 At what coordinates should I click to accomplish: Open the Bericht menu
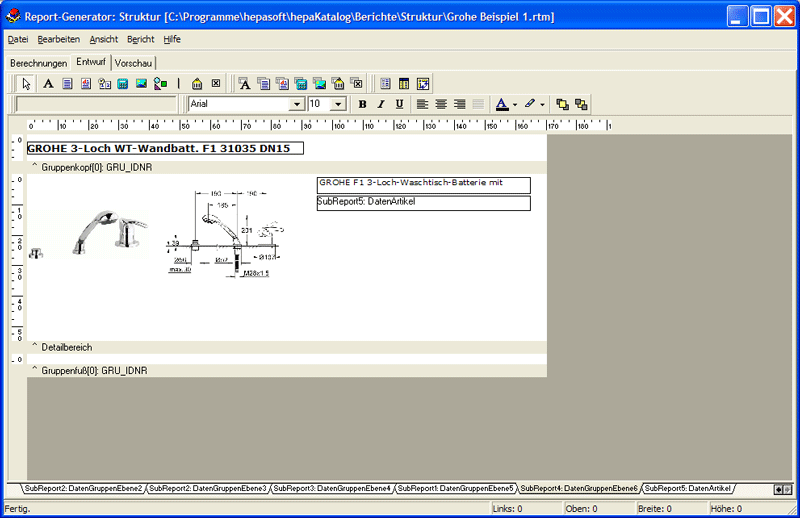coord(141,39)
